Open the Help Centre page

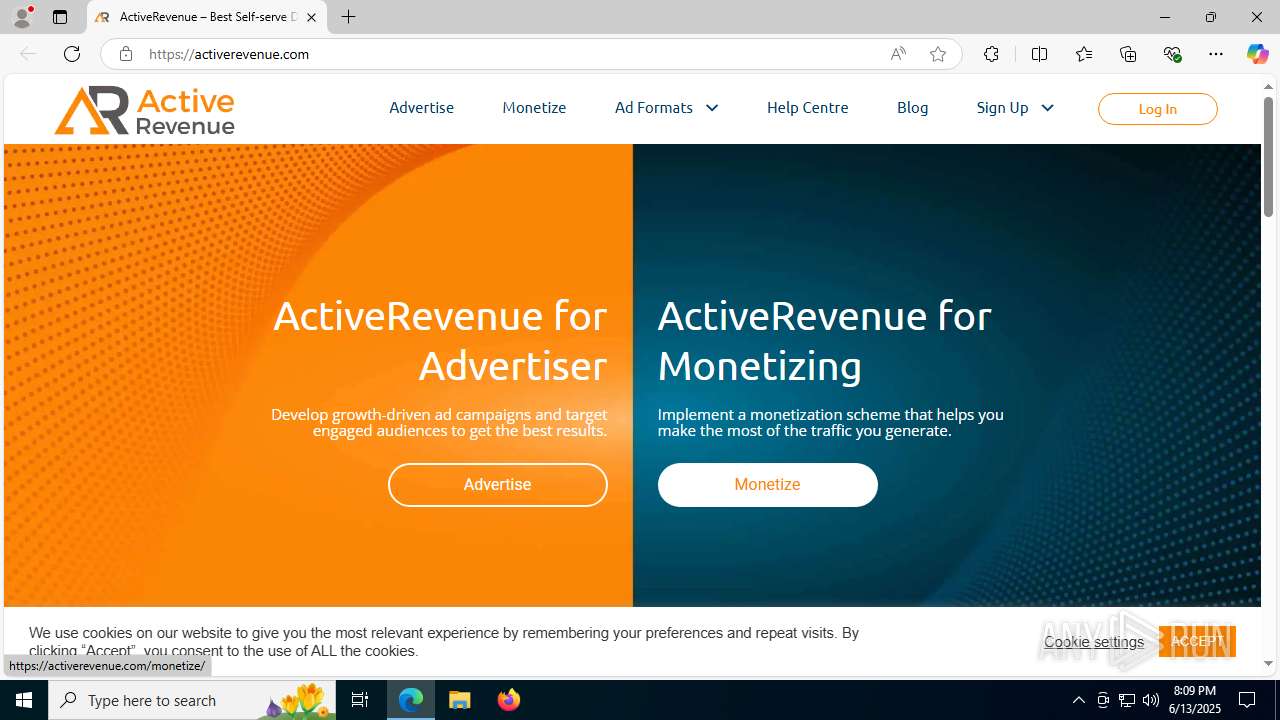coord(807,107)
